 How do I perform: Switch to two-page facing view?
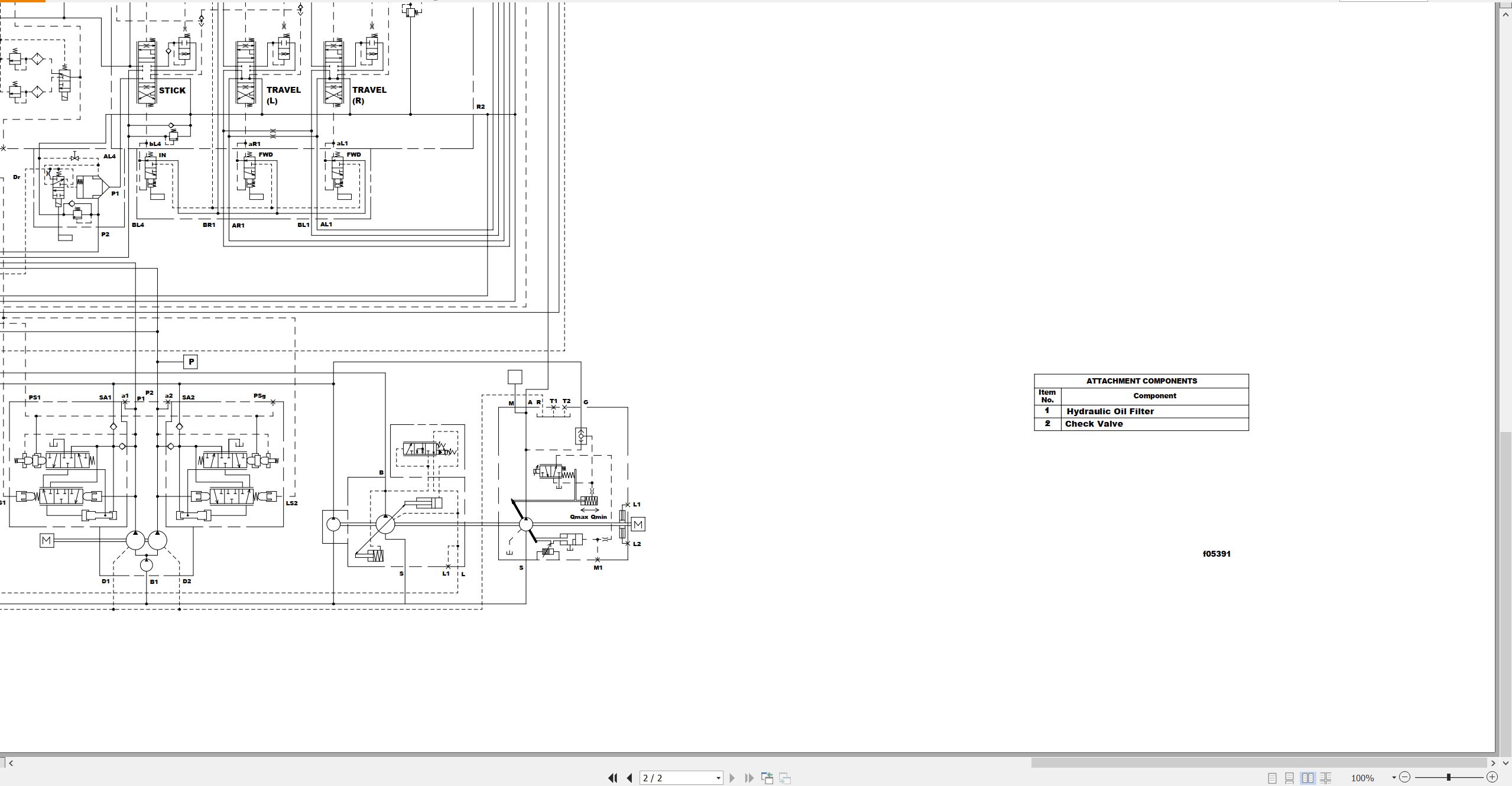(x=1307, y=778)
